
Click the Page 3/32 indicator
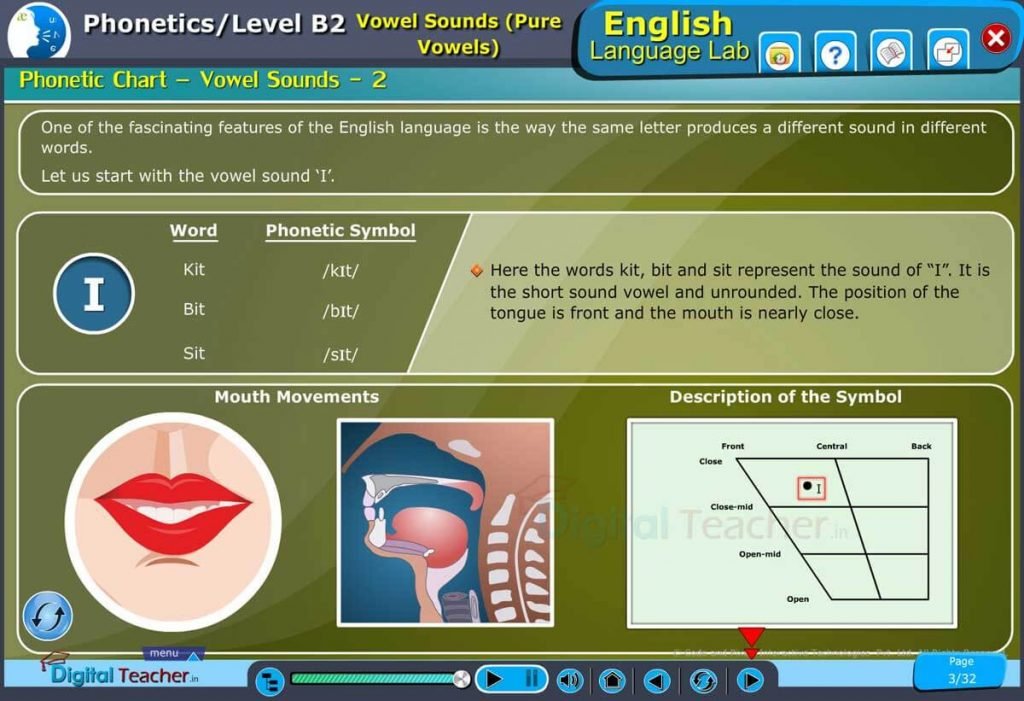pos(961,671)
